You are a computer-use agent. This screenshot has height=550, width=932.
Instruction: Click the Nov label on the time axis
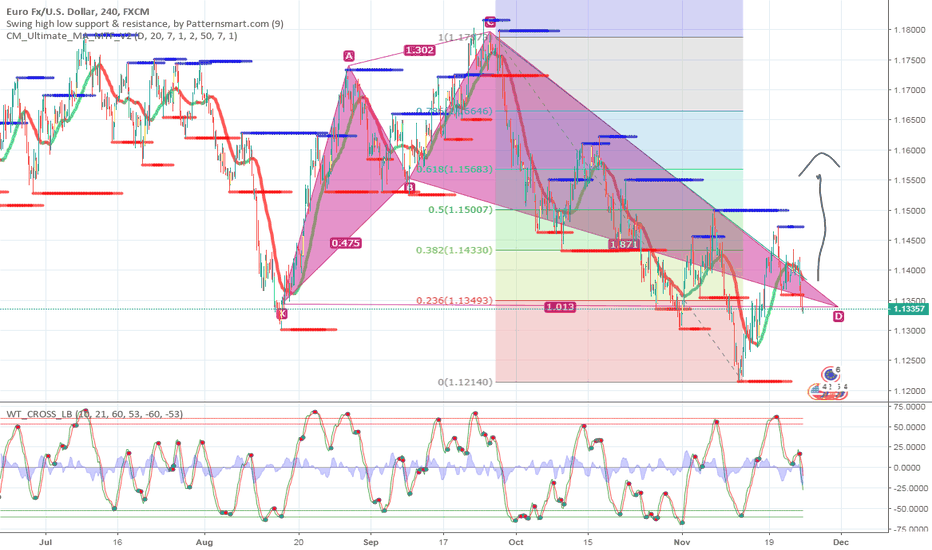tap(682, 542)
